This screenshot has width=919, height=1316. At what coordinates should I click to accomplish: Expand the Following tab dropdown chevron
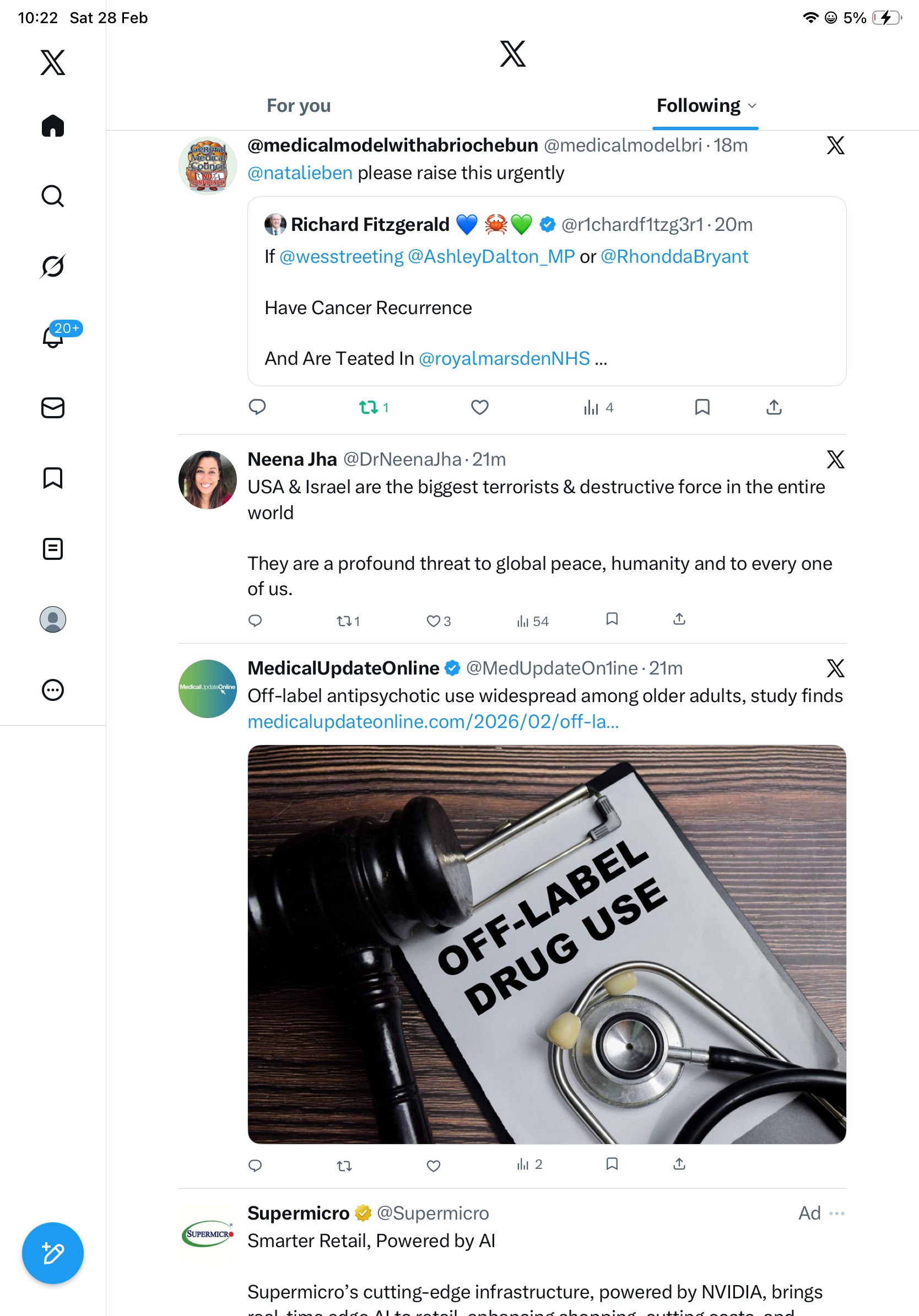pos(752,106)
